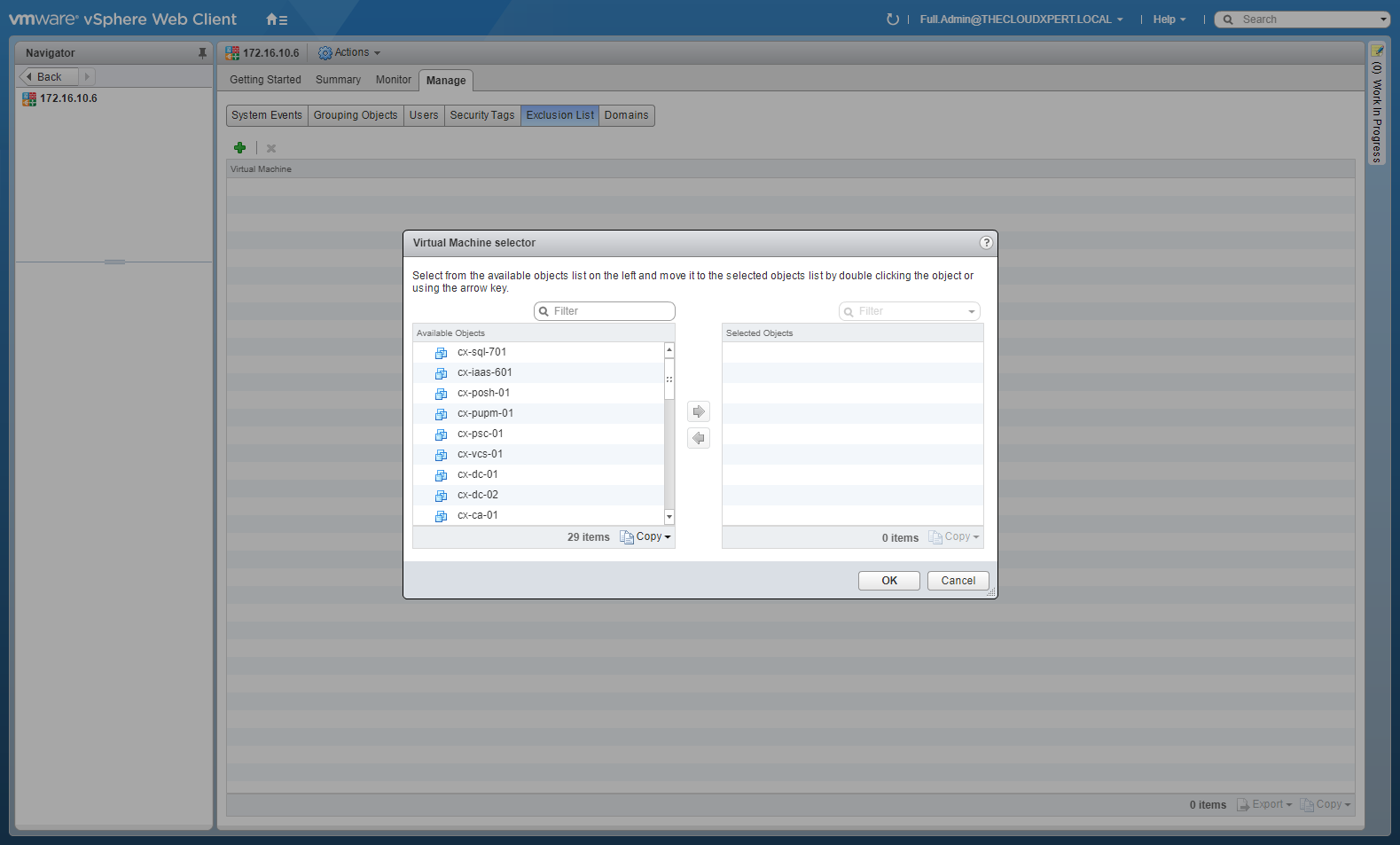Click the Cancel button
The height and width of the screenshot is (845, 1400).
958,581
